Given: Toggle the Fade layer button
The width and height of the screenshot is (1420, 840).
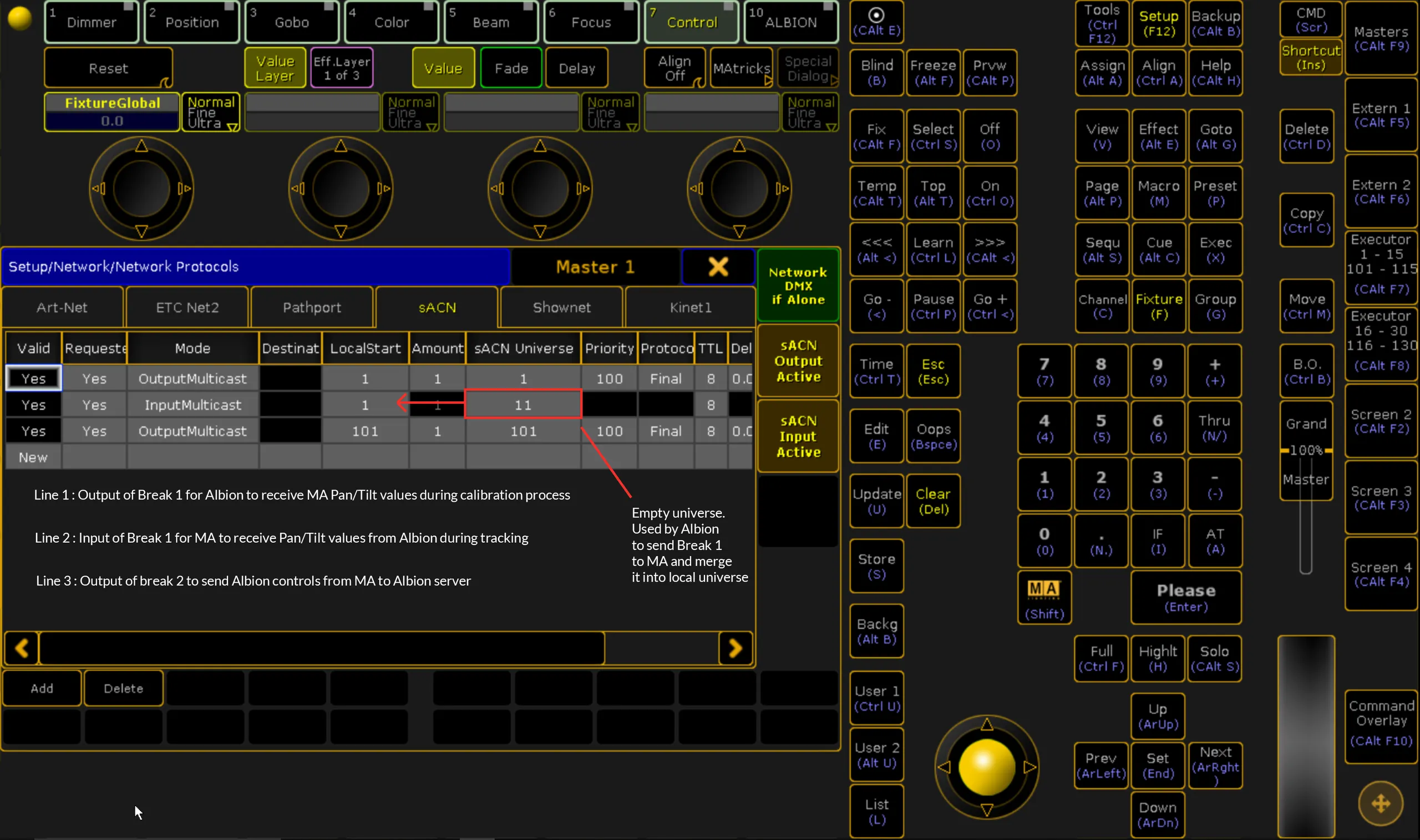Looking at the screenshot, I should pos(511,68).
